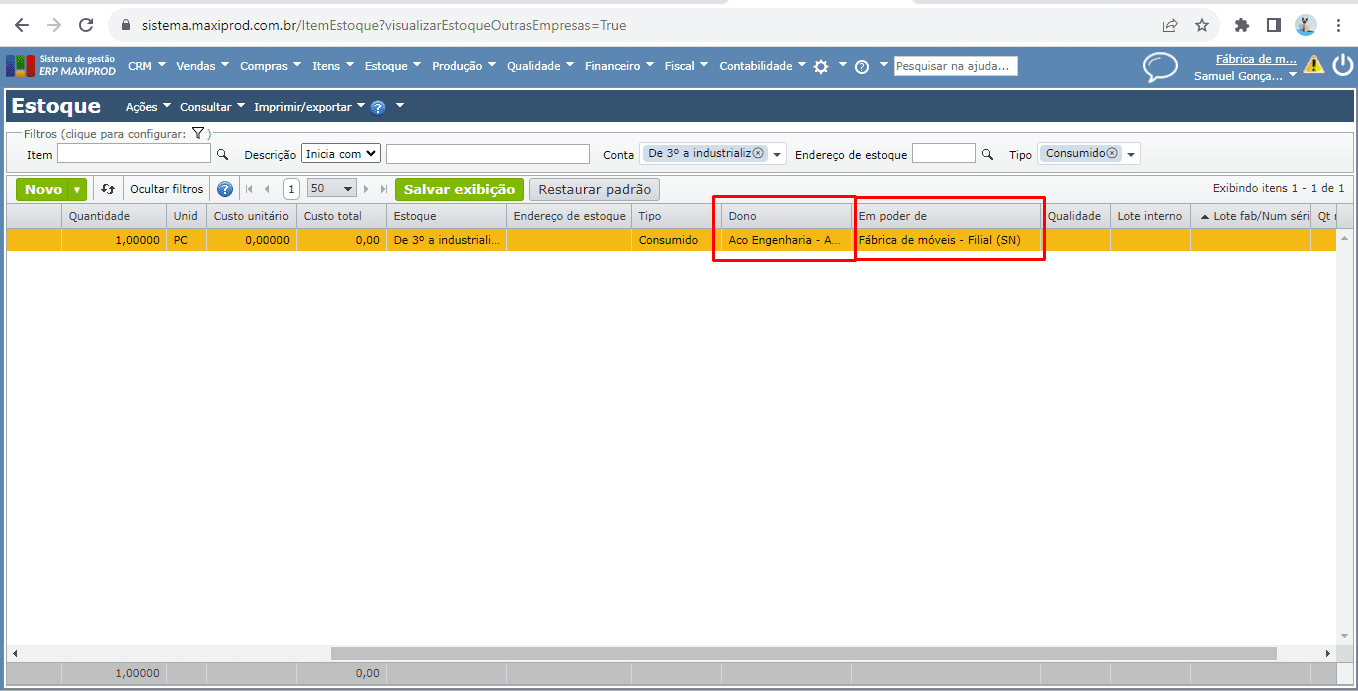Open the Tipo filter dropdown arrow
Image resolution: width=1358 pixels, height=691 pixels.
[1131, 154]
